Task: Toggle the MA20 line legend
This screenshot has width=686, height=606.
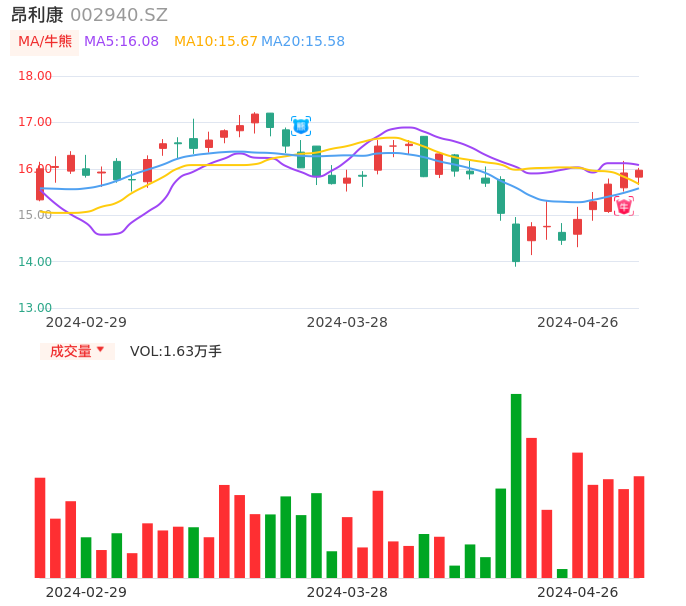Action: 303,42
